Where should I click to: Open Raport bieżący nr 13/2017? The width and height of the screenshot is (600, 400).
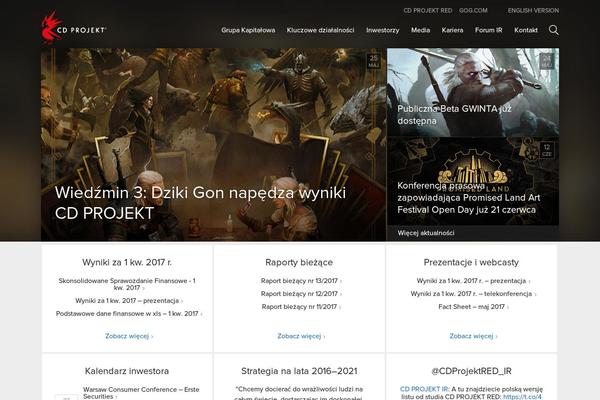tap(301, 281)
